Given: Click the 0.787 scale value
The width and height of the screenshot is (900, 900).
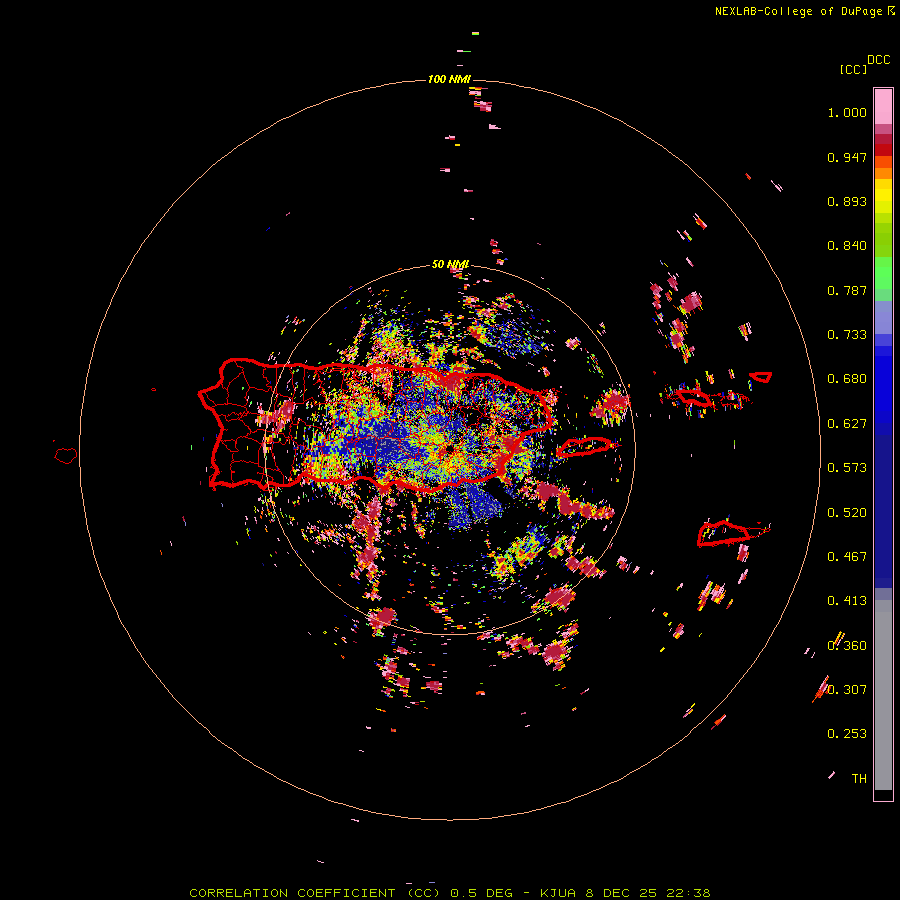Looking at the screenshot, I should pyautogui.click(x=847, y=290).
